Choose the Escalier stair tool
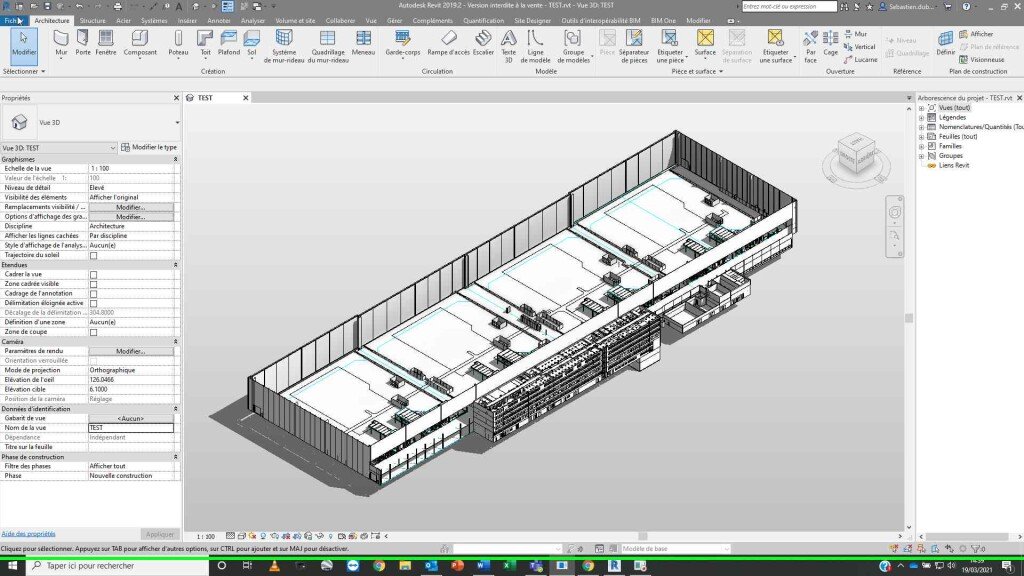Image resolution: width=1024 pixels, height=576 pixels. (x=483, y=44)
